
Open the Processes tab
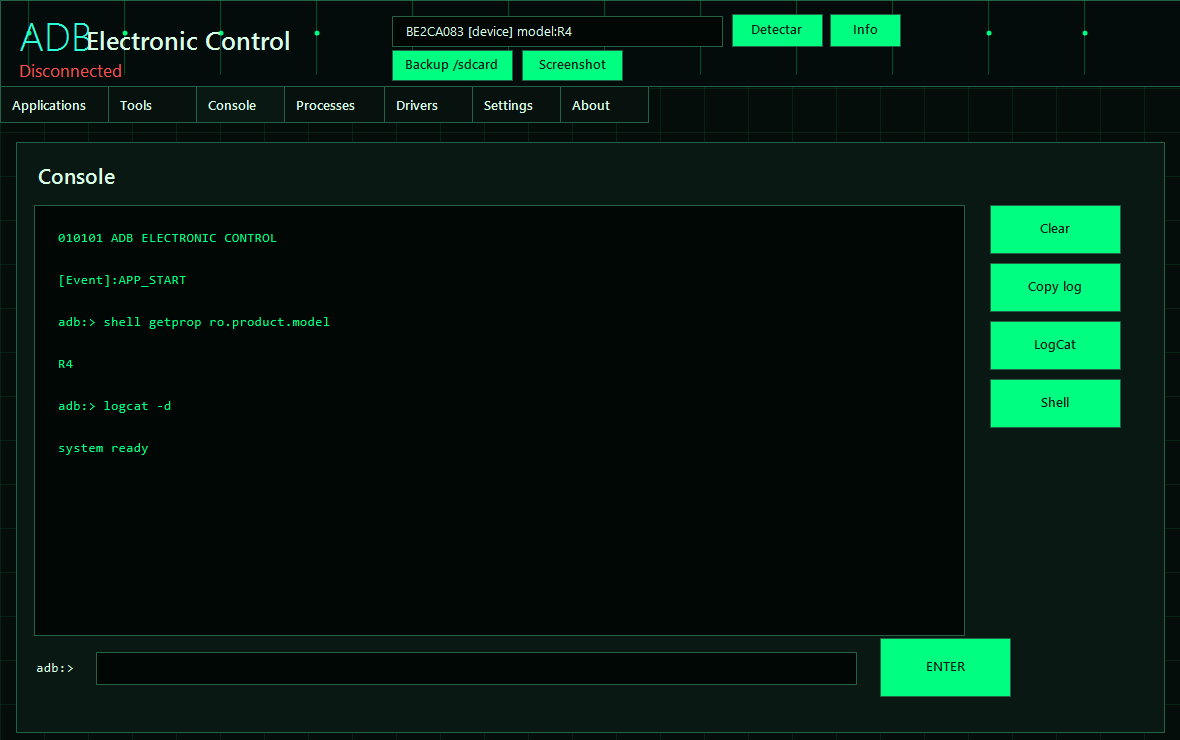[334, 105]
